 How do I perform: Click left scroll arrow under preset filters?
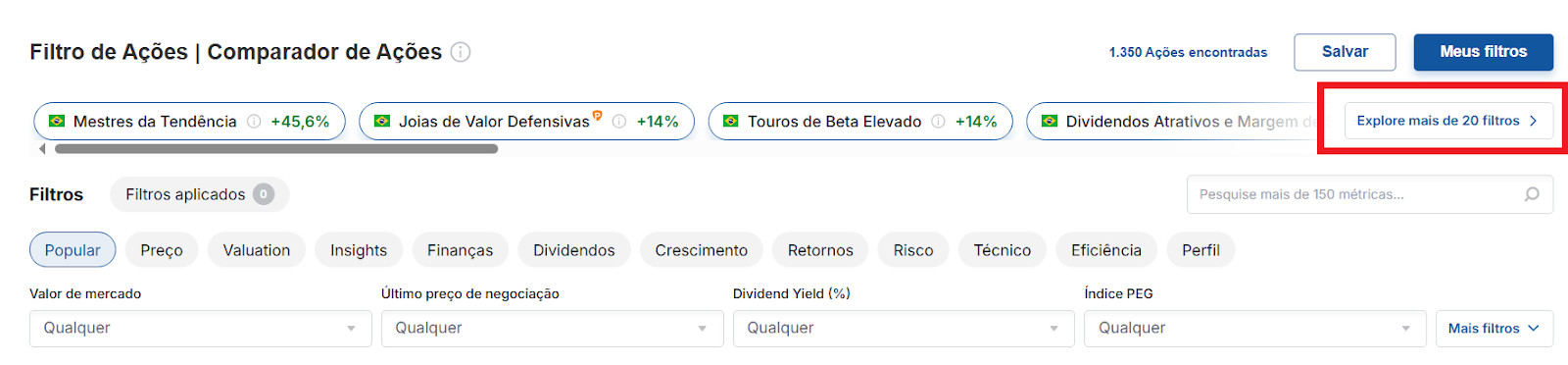click(42, 149)
